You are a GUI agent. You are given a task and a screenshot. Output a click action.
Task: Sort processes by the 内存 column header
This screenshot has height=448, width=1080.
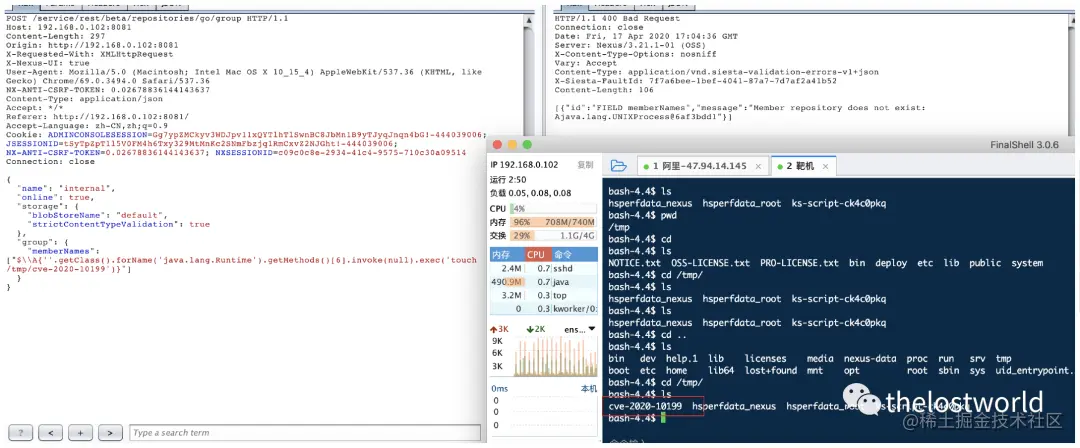(x=505, y=254)
